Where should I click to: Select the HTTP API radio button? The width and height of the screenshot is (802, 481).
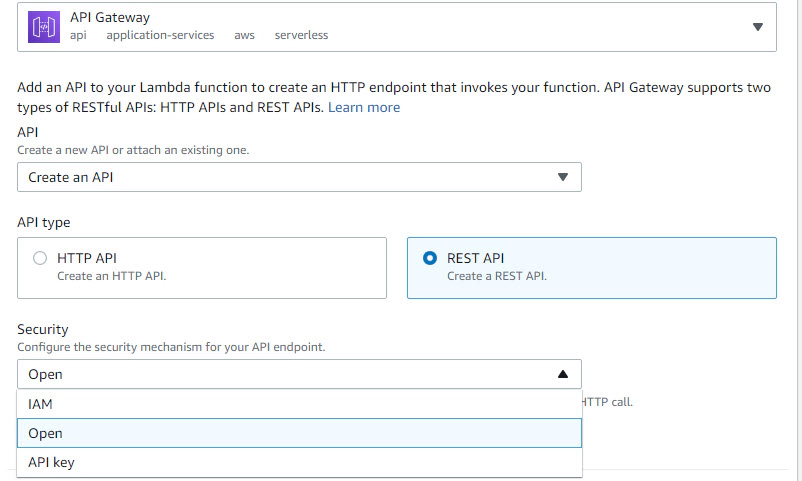tap(40, 258)
